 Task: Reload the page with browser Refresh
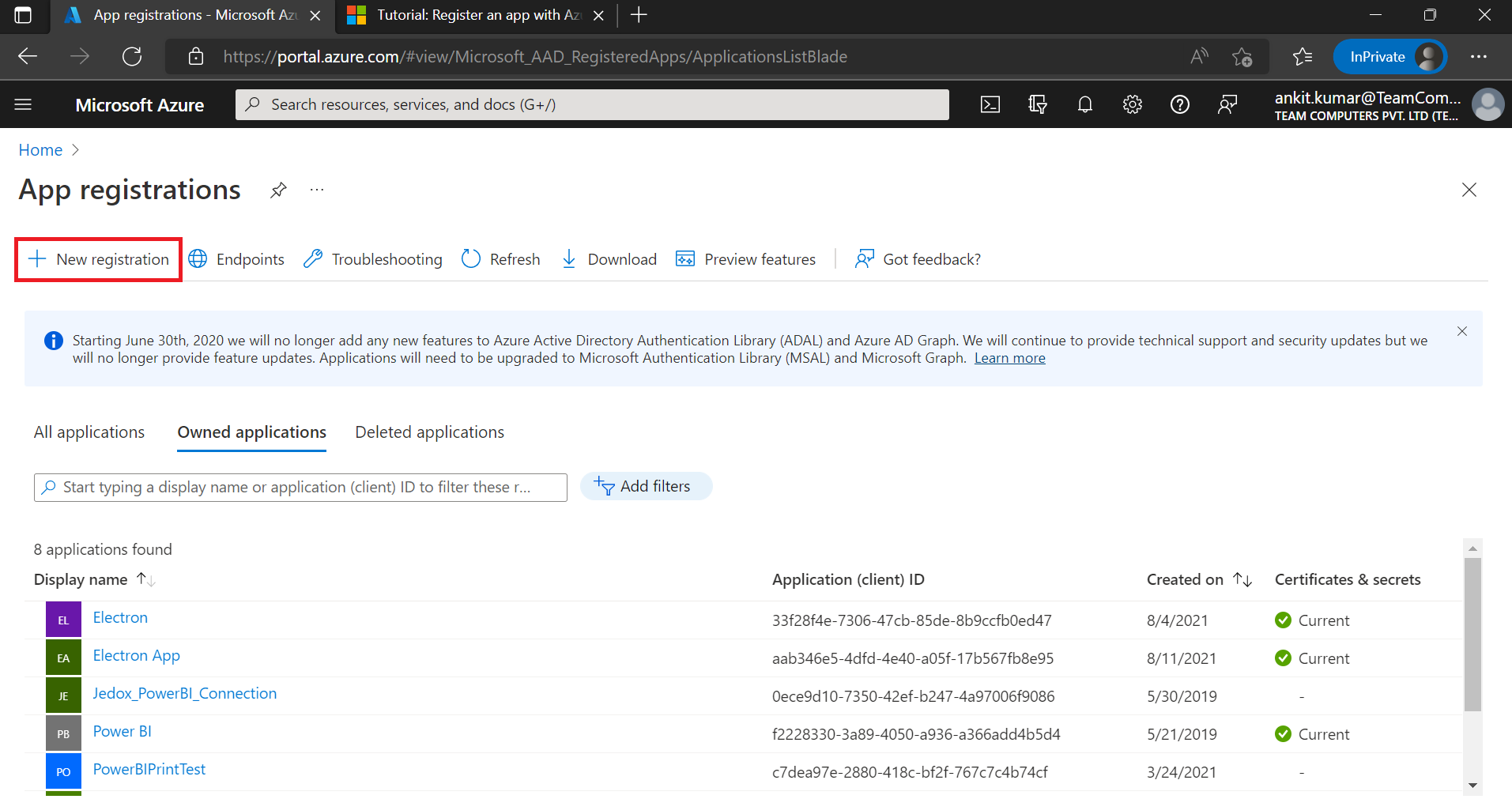[132, 56]
